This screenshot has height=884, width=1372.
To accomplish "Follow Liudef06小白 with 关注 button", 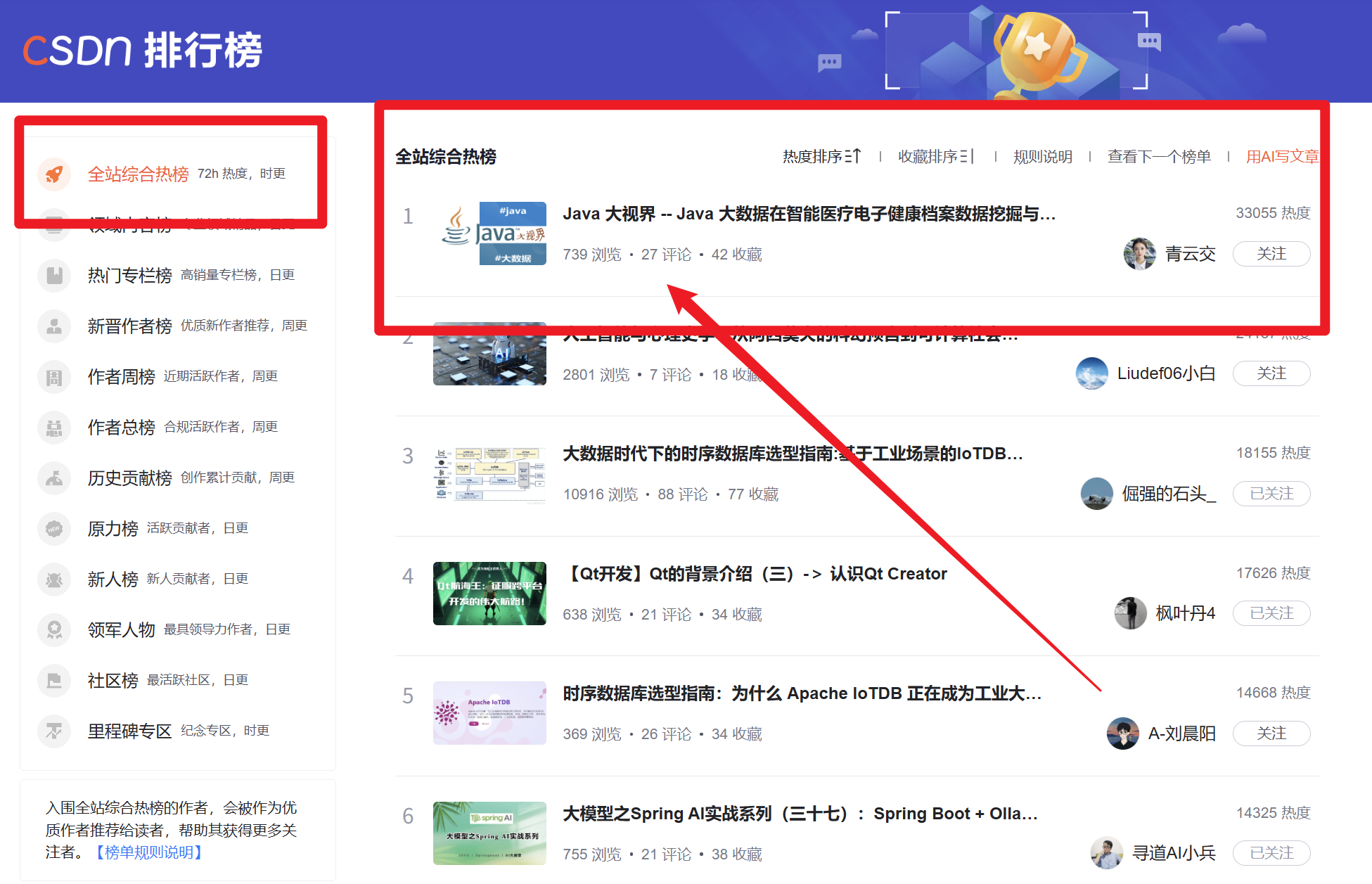I will coord(1271,373).
